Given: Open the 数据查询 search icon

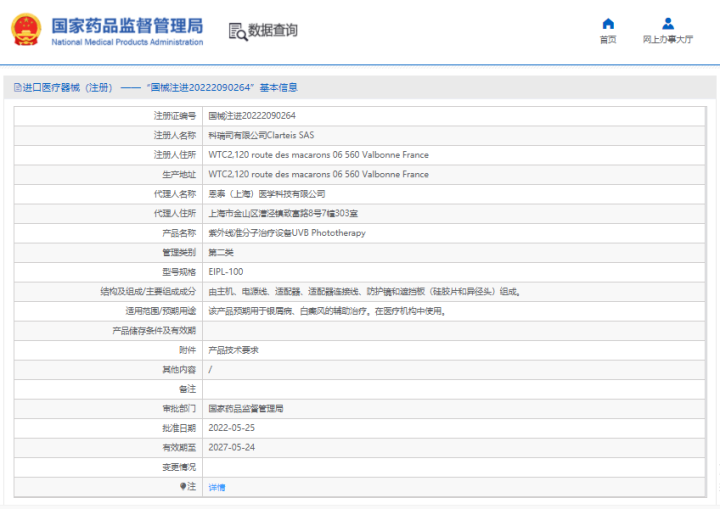Looking at the screenshot, I should point(238,32).
